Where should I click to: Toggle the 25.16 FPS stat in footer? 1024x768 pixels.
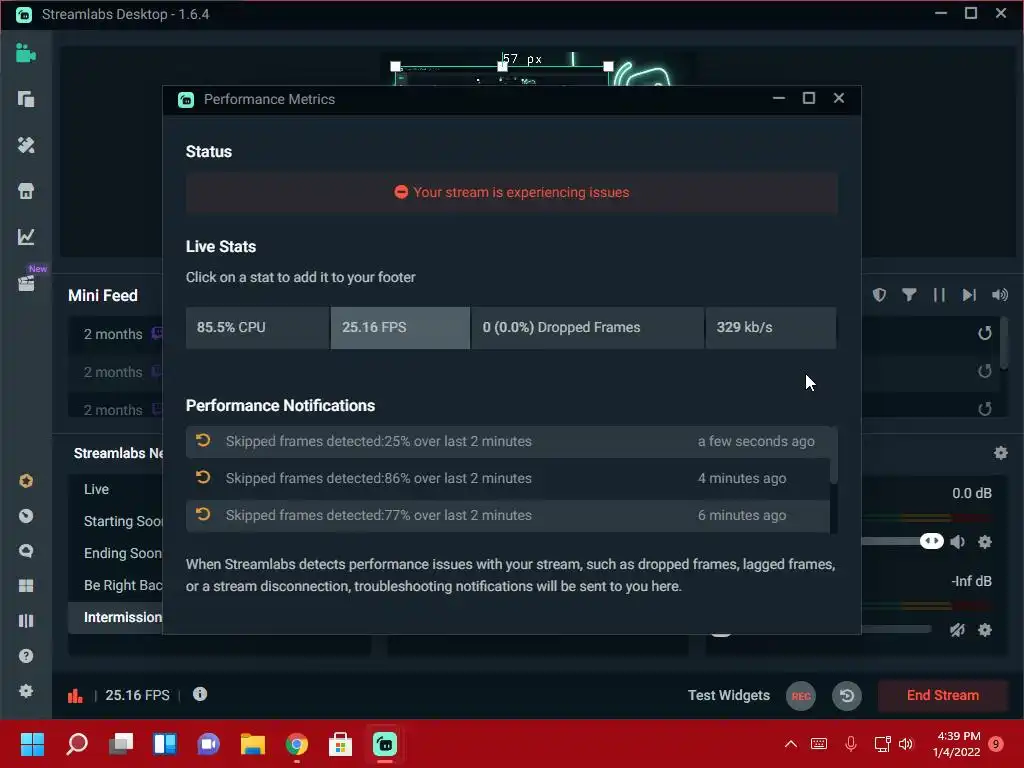tap(400, 328)
